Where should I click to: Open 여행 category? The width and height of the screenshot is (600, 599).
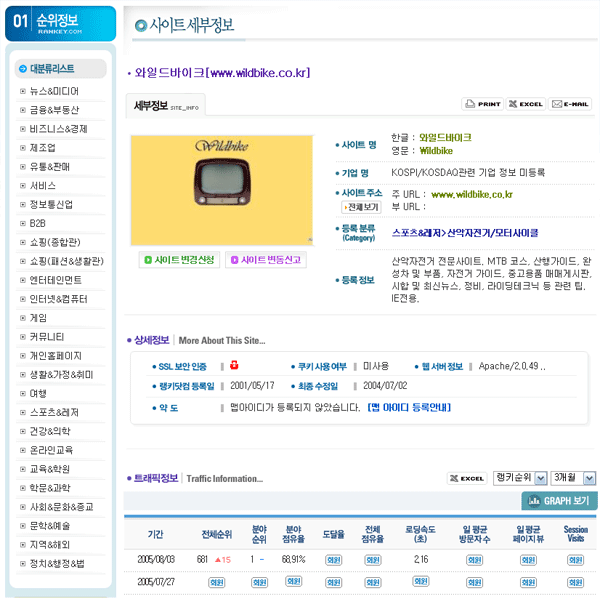[x=38, y=393]
